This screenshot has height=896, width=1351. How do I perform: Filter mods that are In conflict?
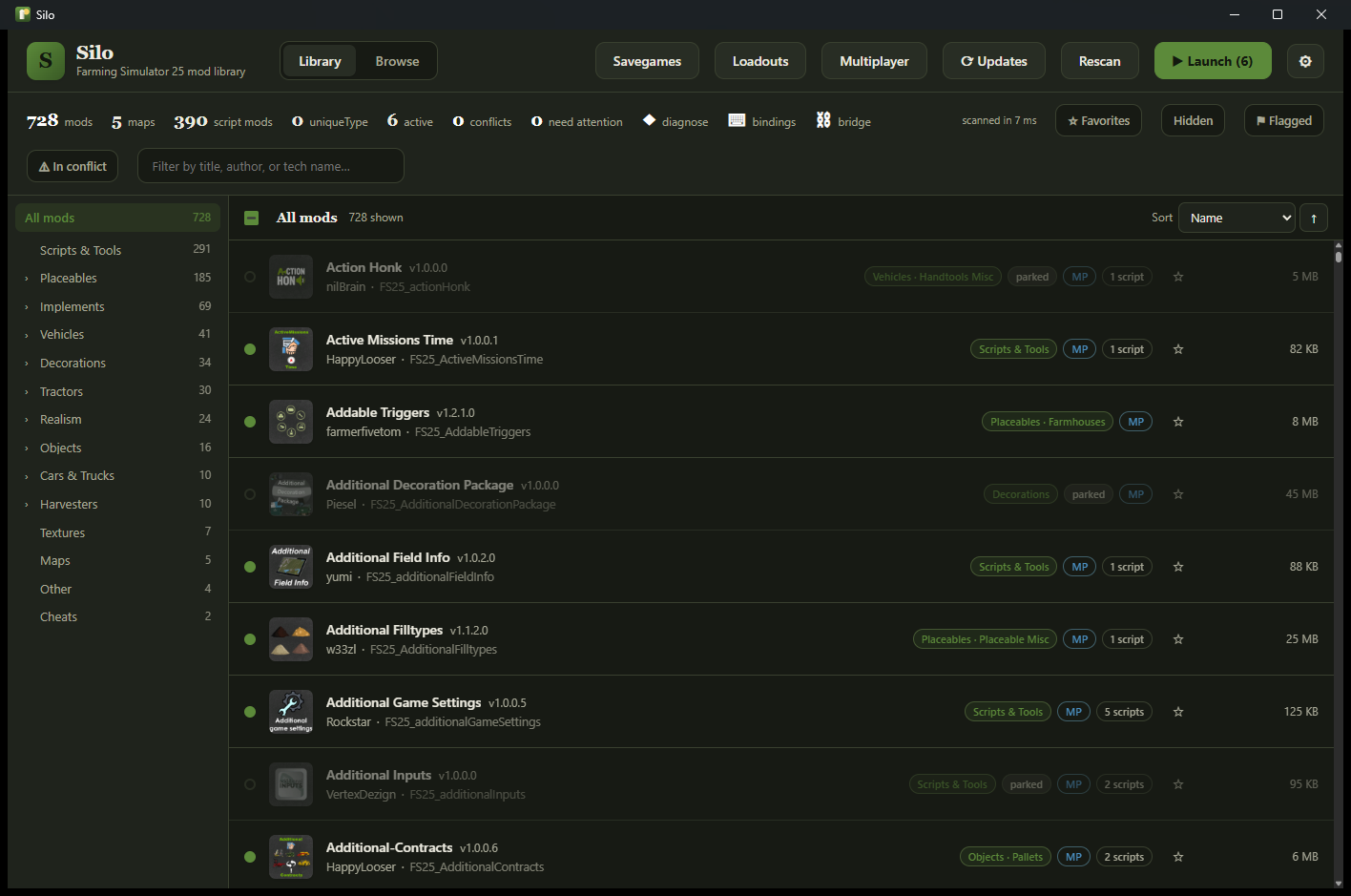point(73,166)
